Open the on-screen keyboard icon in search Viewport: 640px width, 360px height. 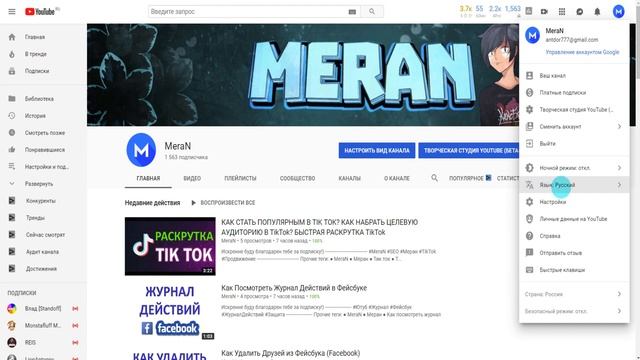point(352,12)
